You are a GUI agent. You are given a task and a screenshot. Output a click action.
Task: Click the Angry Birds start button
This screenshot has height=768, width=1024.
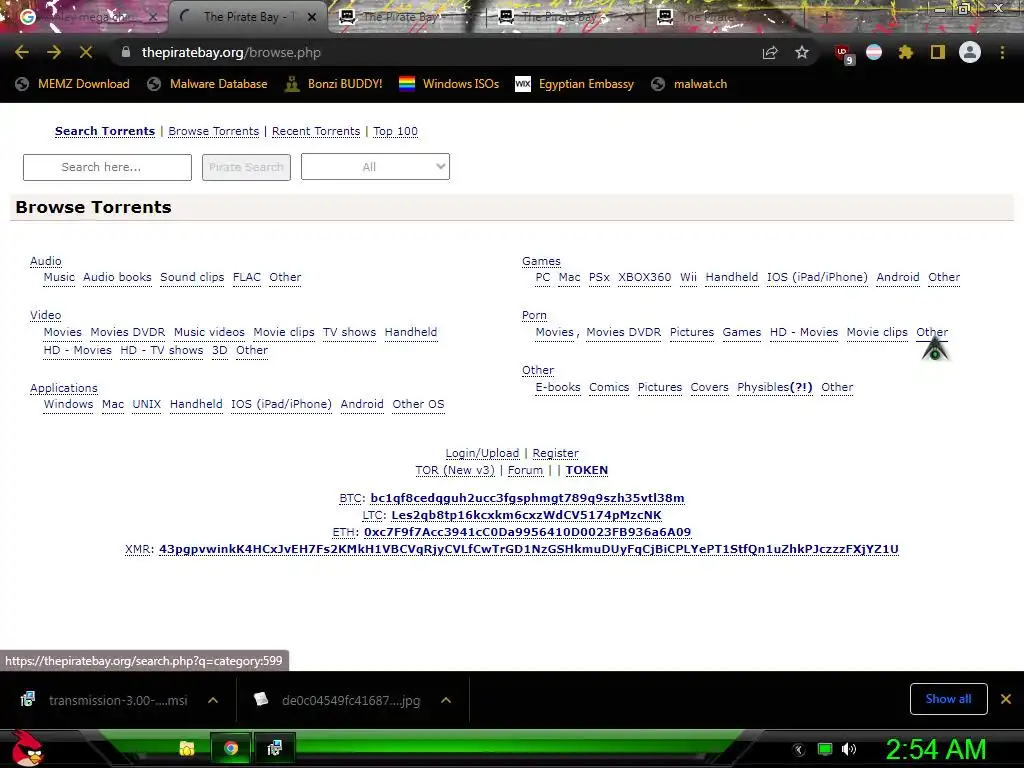[x=27, y=748]
